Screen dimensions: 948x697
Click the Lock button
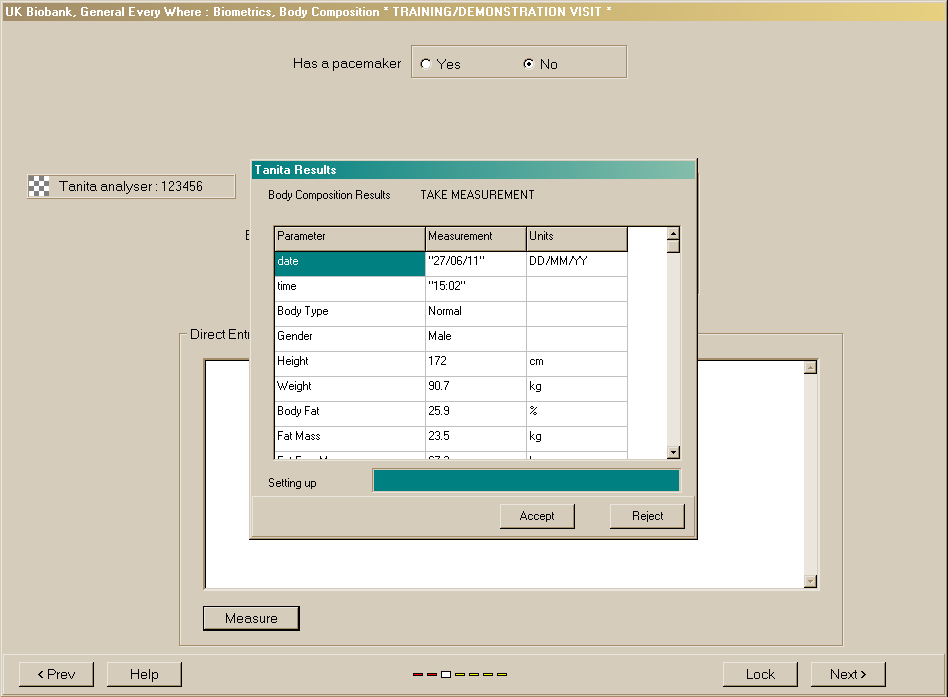pos(760,674)
